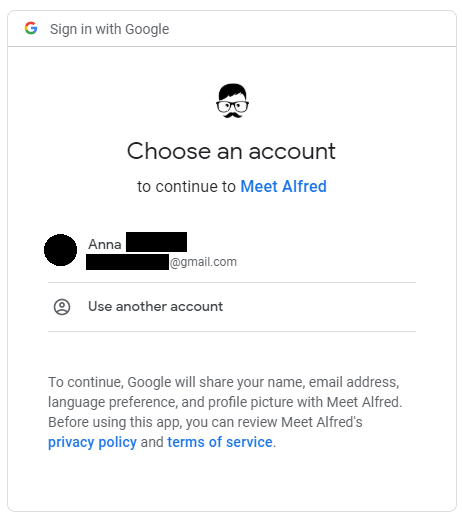The image size is (462, 521).
Task: Choose the Anna account name
Action: tap(104, 244)
